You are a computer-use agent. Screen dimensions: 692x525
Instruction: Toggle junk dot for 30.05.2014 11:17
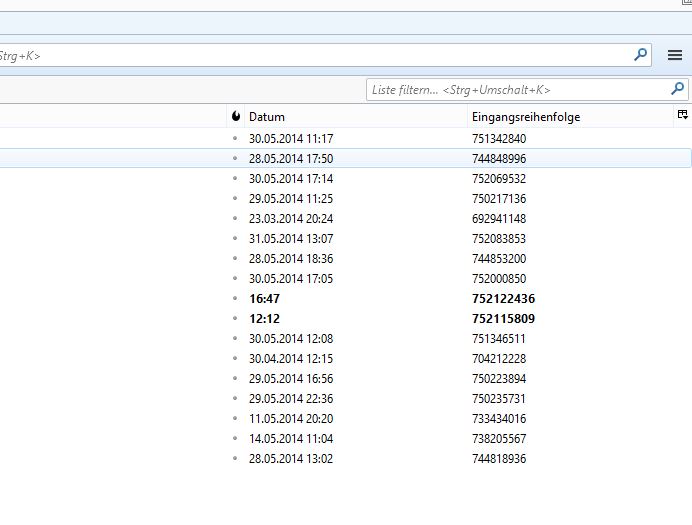pyautogui.click(x=235, y=139)
